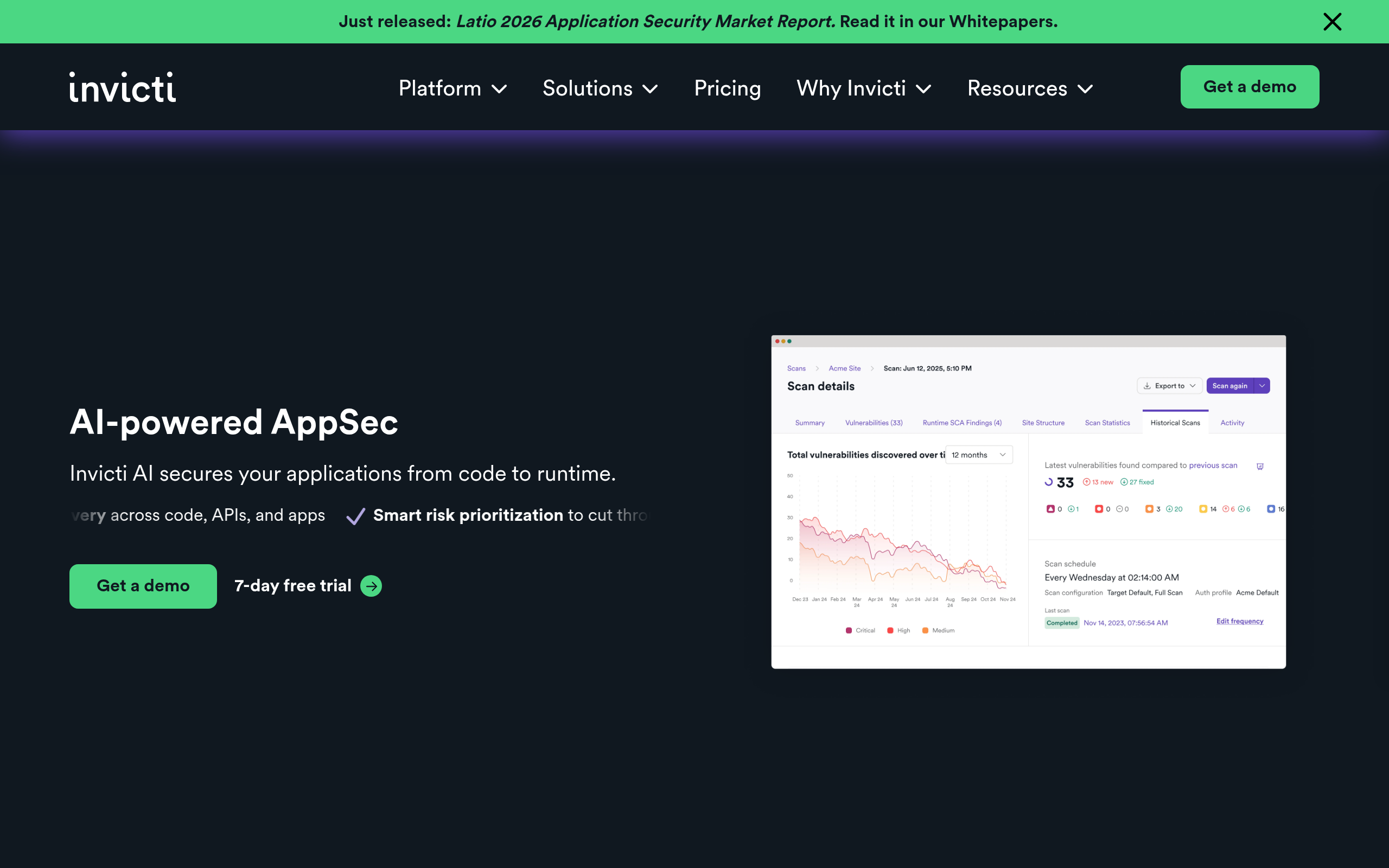Select the Historical Scans tab
1389x868 pixels.
(x=1175, y=423)
